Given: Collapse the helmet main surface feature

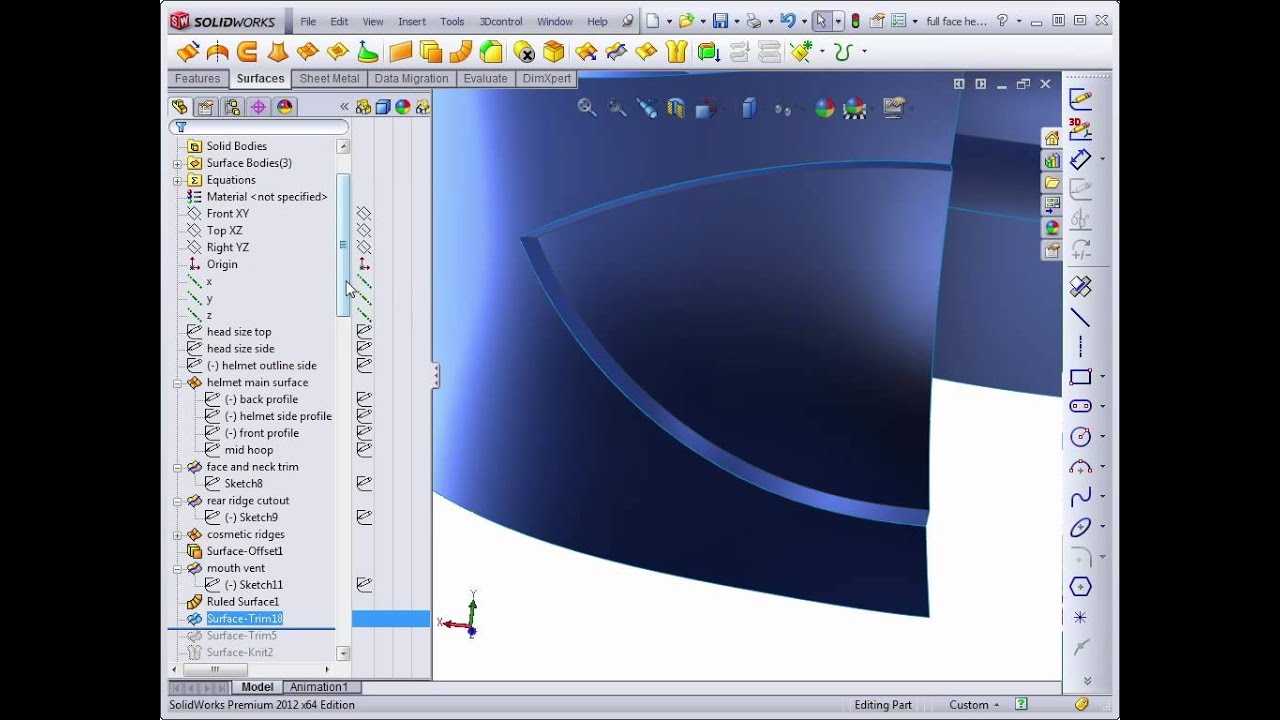Looking at the screenshot, I should click(x=177, y=382).
